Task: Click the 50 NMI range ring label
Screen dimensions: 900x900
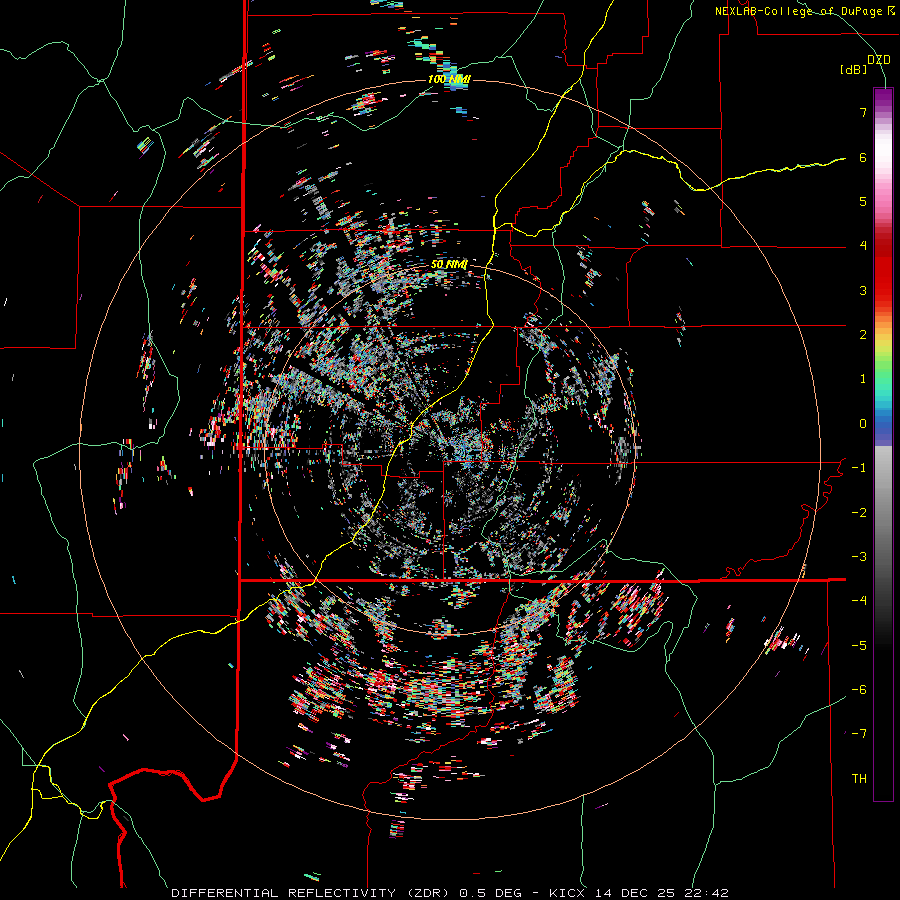Action: pyautogui.click(x=449, y=264)
